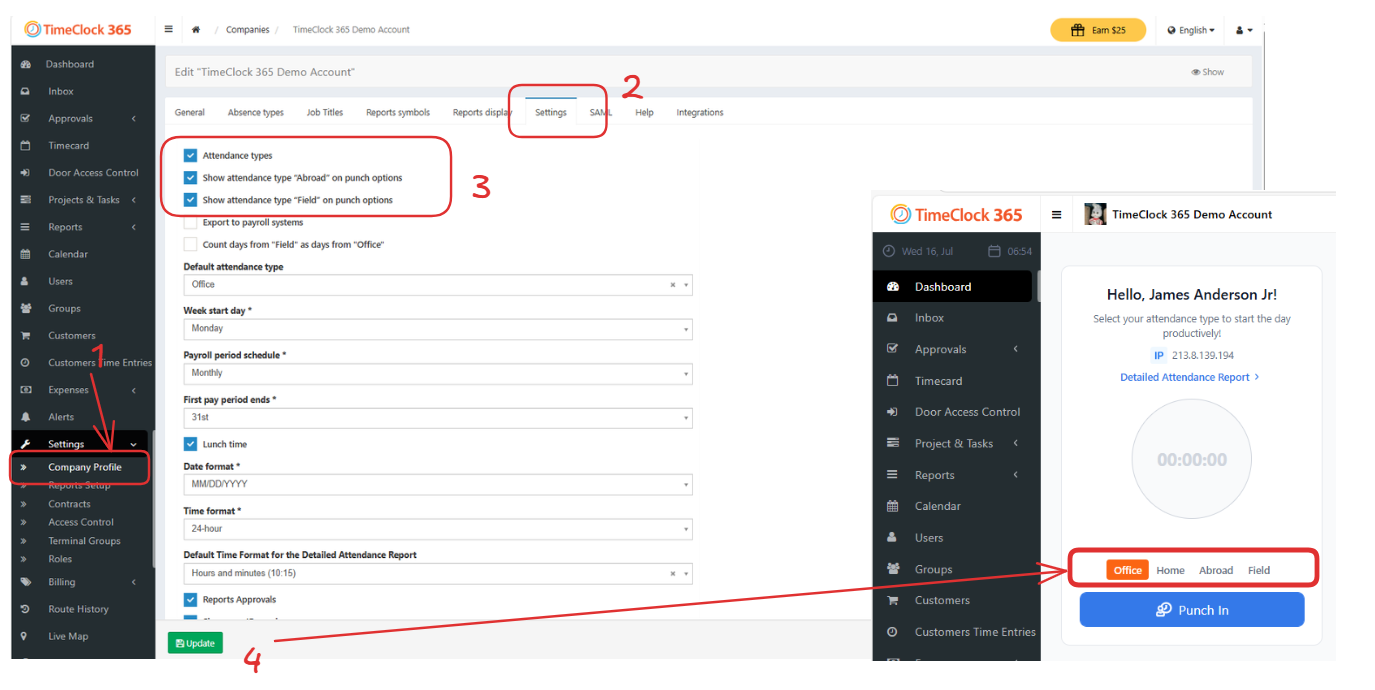Open the user account icon menu
This screenshot has height=690, width=1375.
coord(1243,30)
